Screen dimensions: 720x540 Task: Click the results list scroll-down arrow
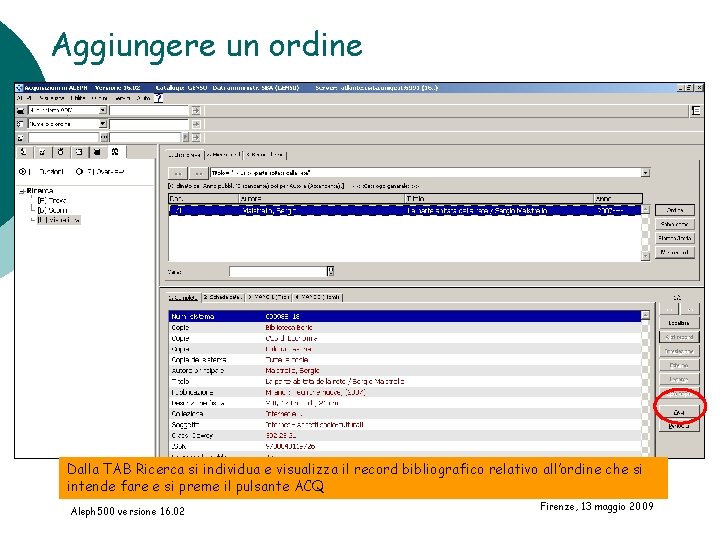(x=646, y=256)
